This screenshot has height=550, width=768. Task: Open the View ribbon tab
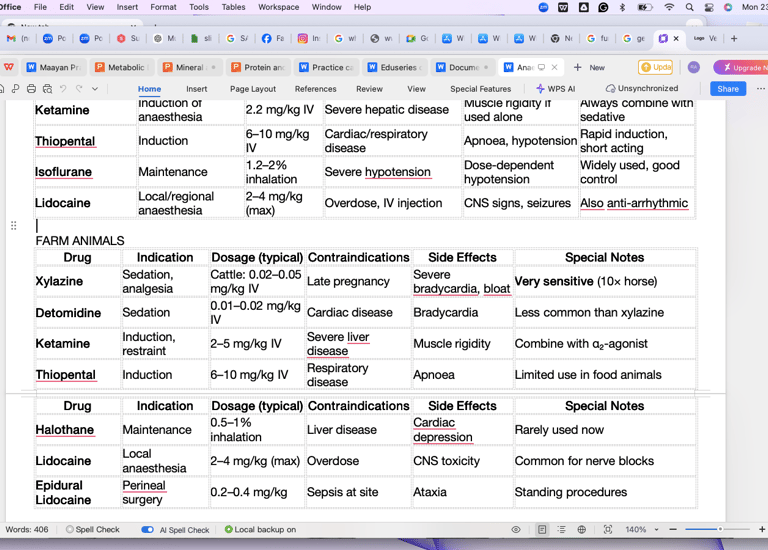416,89
